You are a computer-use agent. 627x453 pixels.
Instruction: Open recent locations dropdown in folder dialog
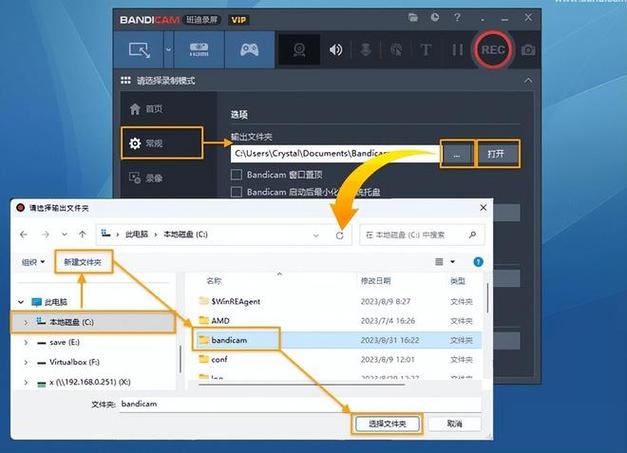64,234
